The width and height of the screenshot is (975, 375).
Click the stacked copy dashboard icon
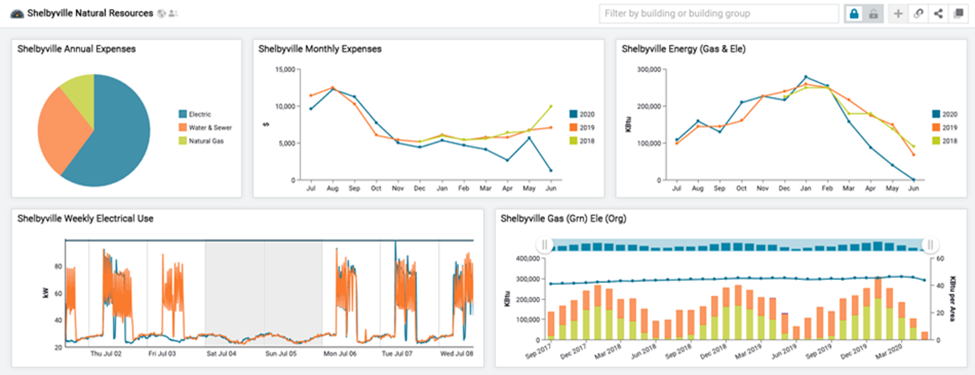(x=958, y=14)
